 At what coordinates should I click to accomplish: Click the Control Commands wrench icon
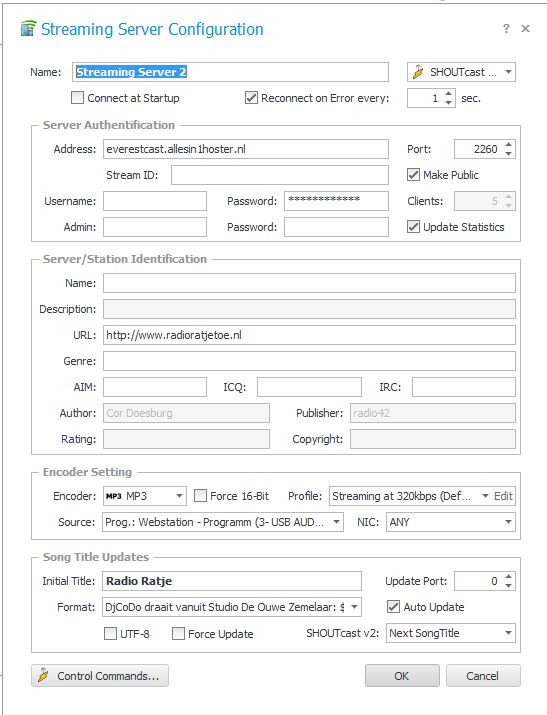point(43,675)
